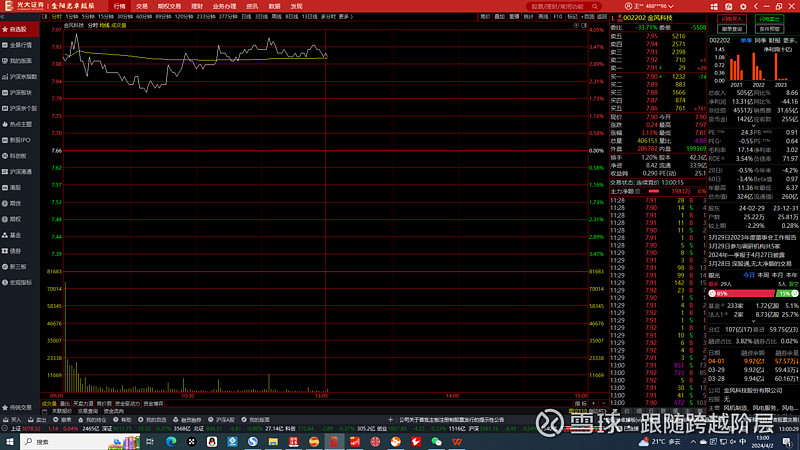Expand 更多 chart period options

345,17
